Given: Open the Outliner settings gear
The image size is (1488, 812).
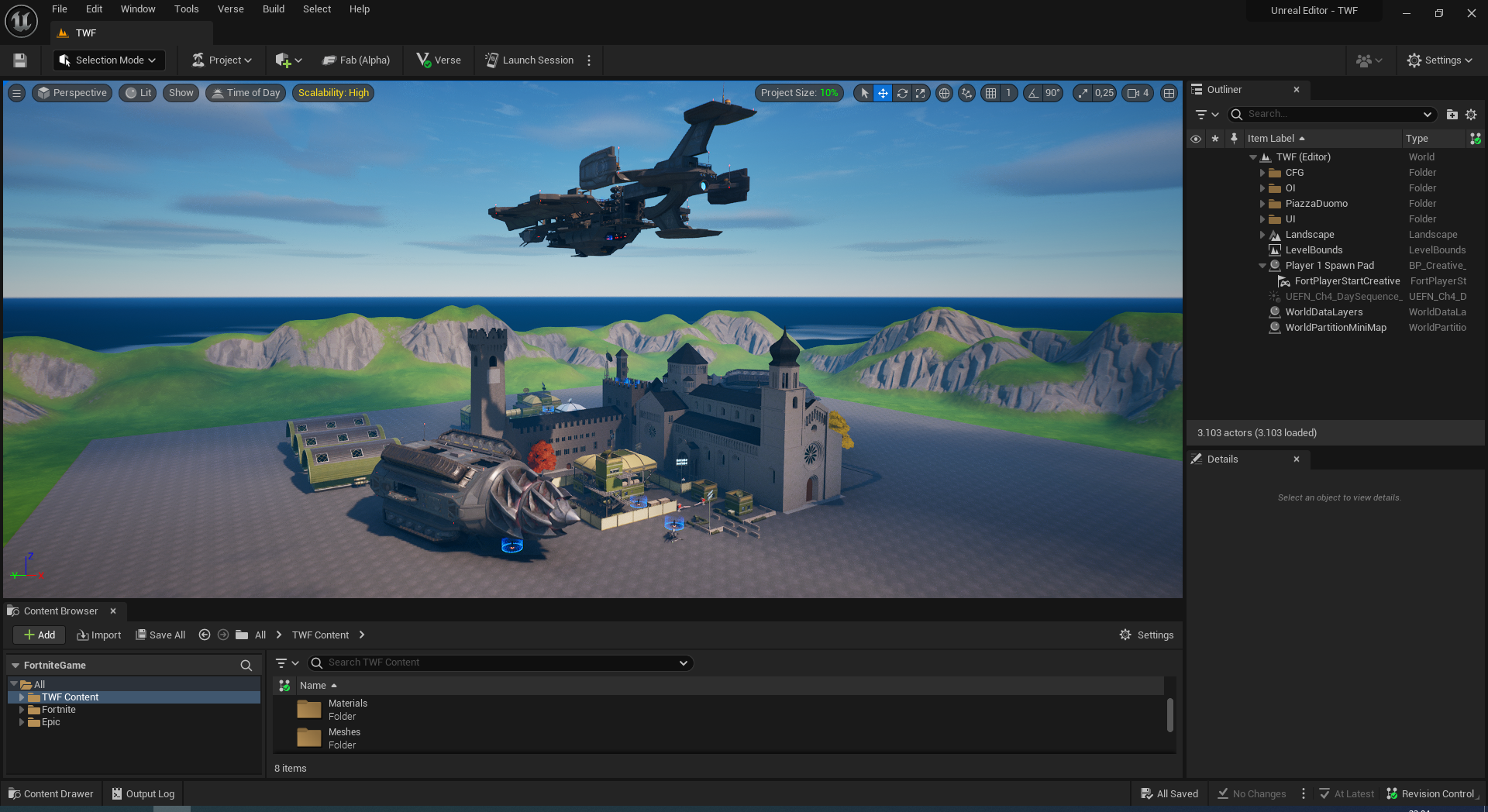Looking at the screenshot, I should click(x=1471, y=115).
